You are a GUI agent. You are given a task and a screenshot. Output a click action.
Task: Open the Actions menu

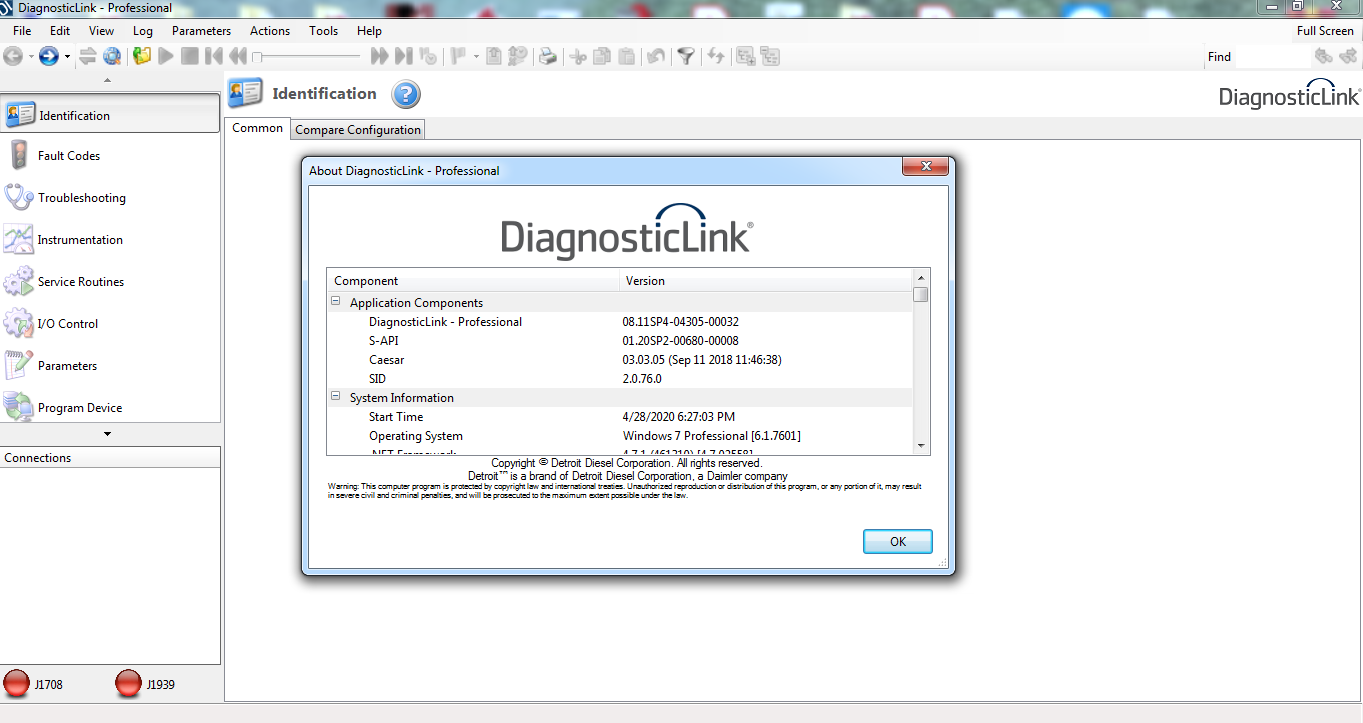[x=270, y=31]
